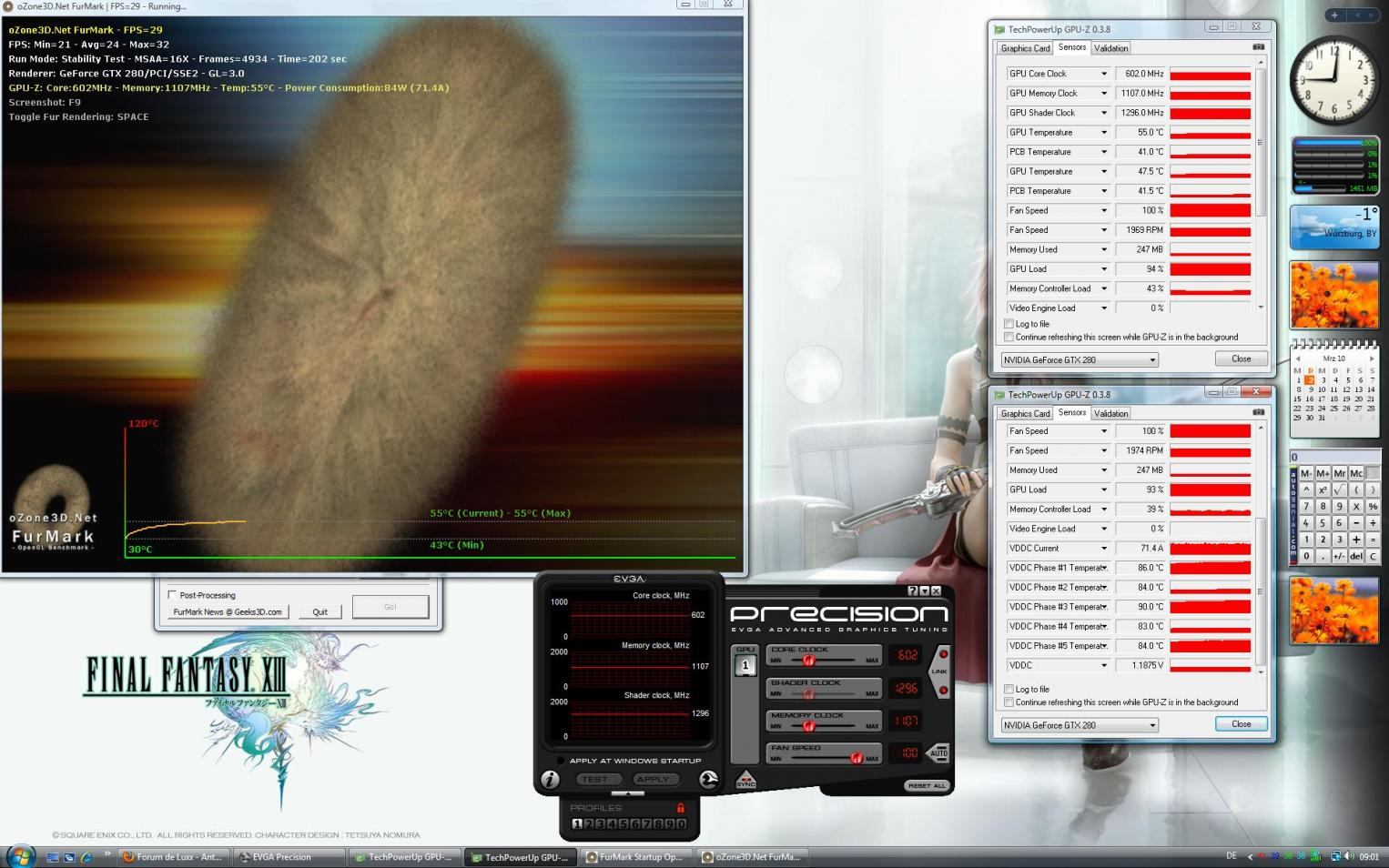Click the calculator square root key
The image size is (1389, 868).
coord(1340,490)
